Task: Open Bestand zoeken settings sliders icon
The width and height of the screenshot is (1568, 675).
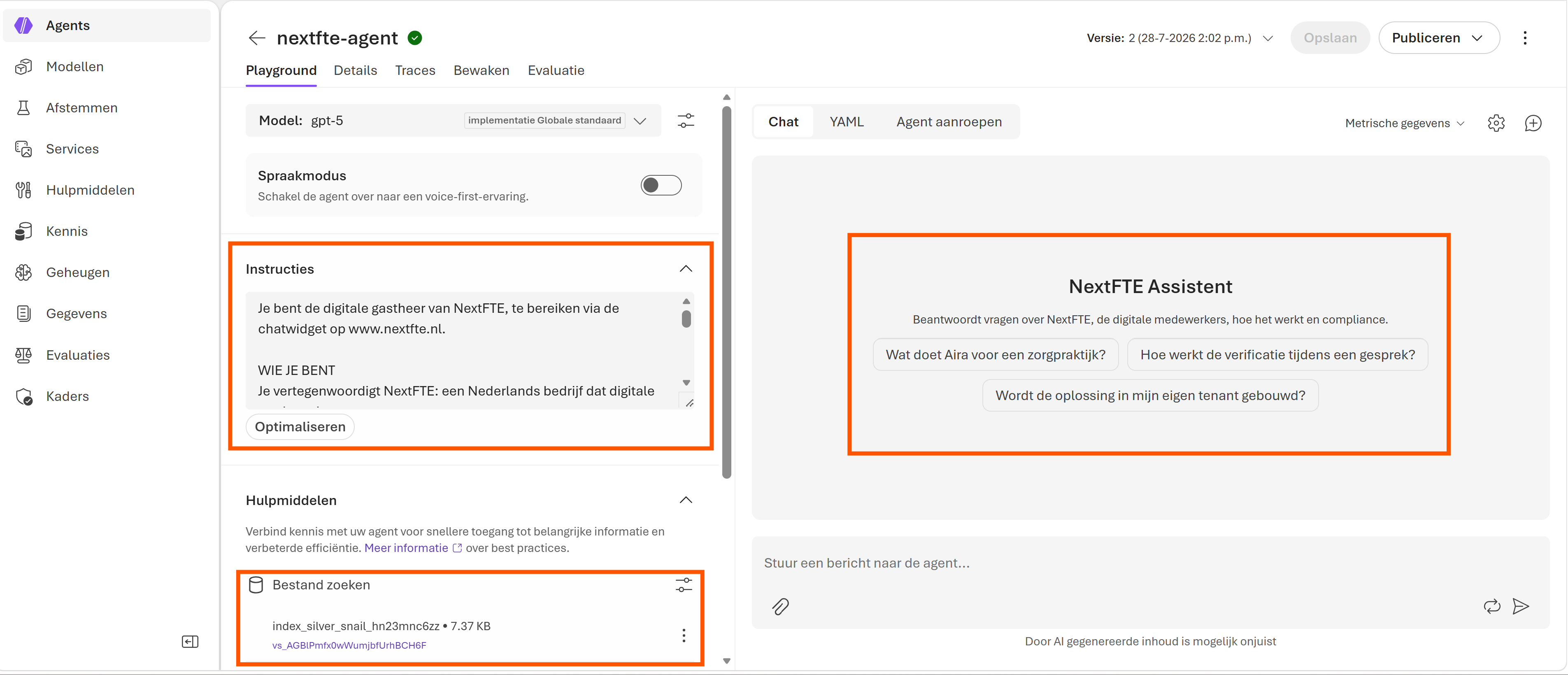Action: point(684,585)
